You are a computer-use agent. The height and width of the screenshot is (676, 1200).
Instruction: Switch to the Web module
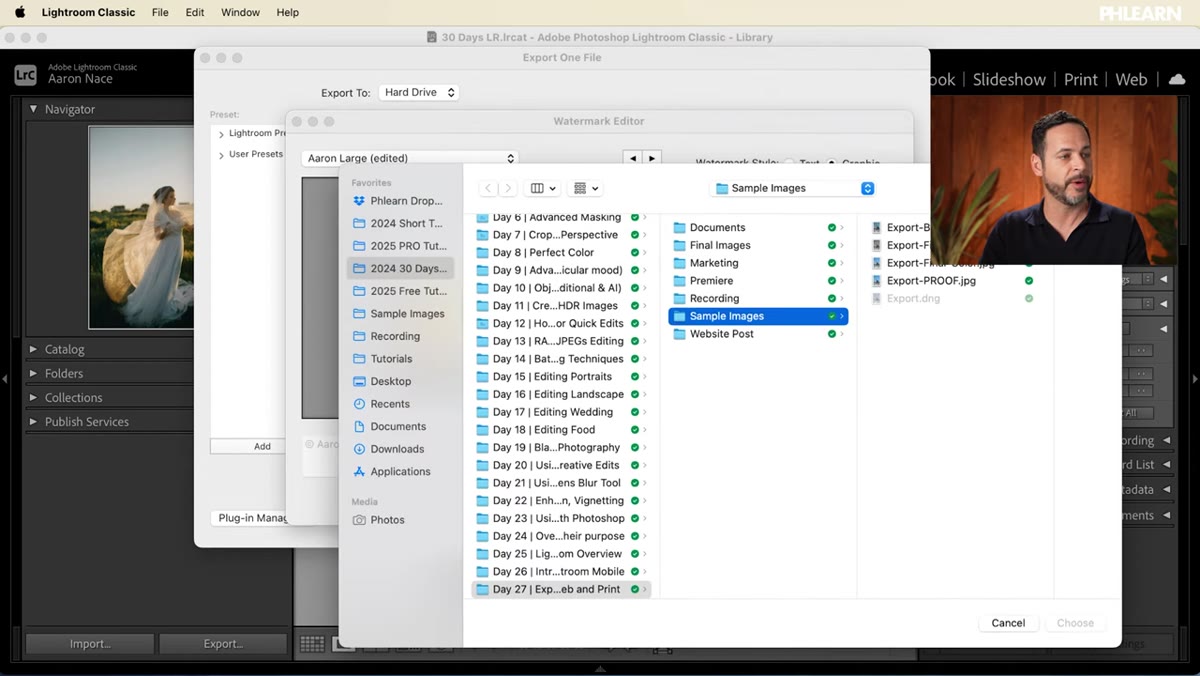(1131, 80)
